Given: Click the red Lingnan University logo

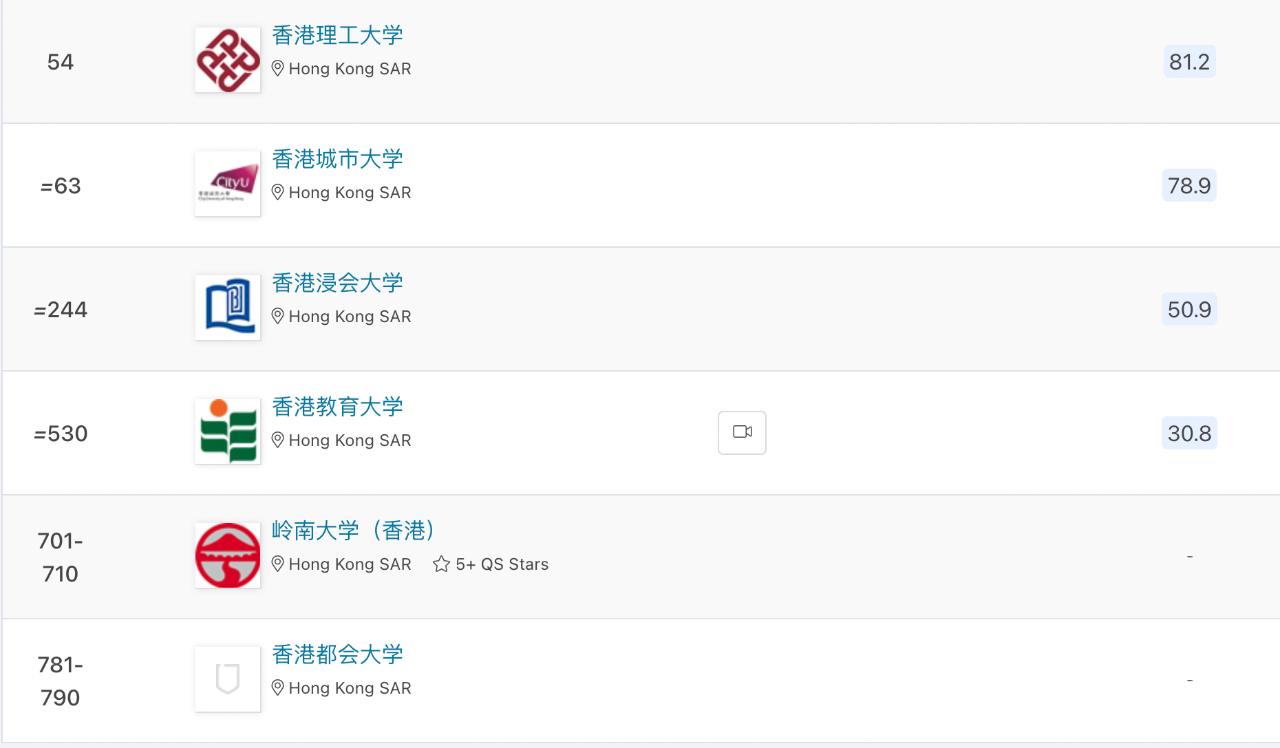Looking at the screenshot, I should [228, 556].
